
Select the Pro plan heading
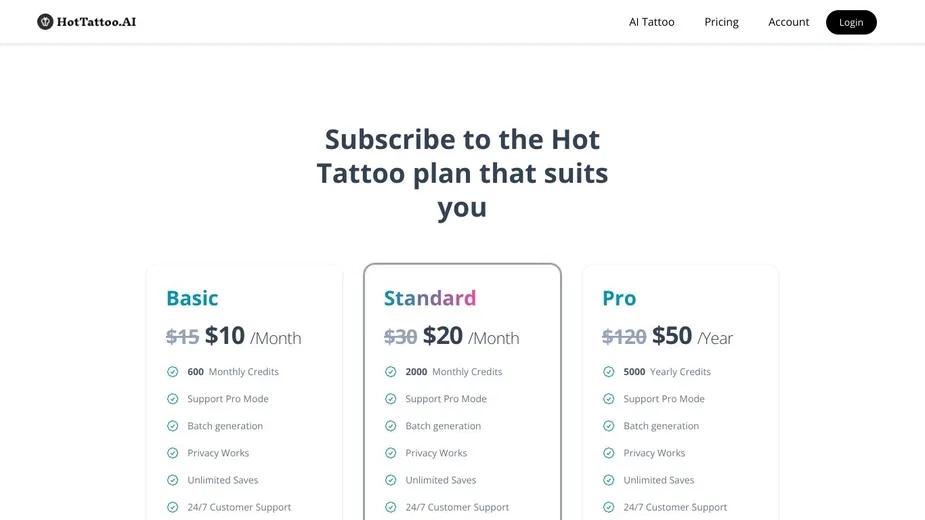pos(619,298)
